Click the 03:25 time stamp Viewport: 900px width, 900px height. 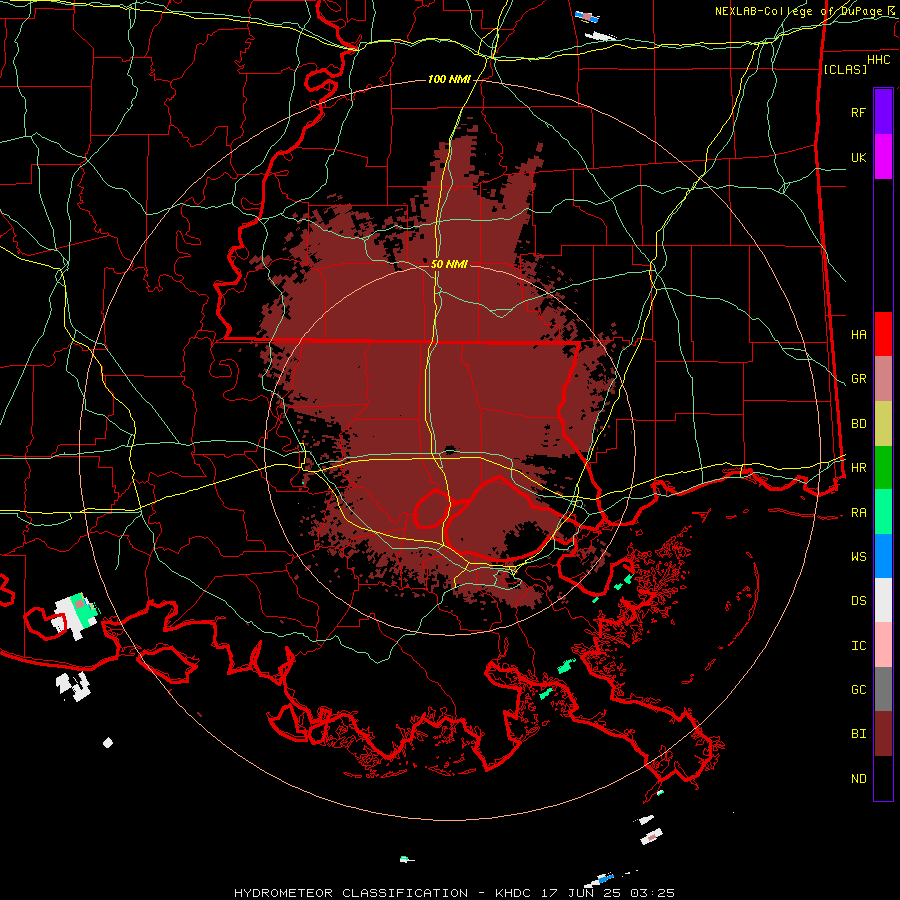(652, 893)
